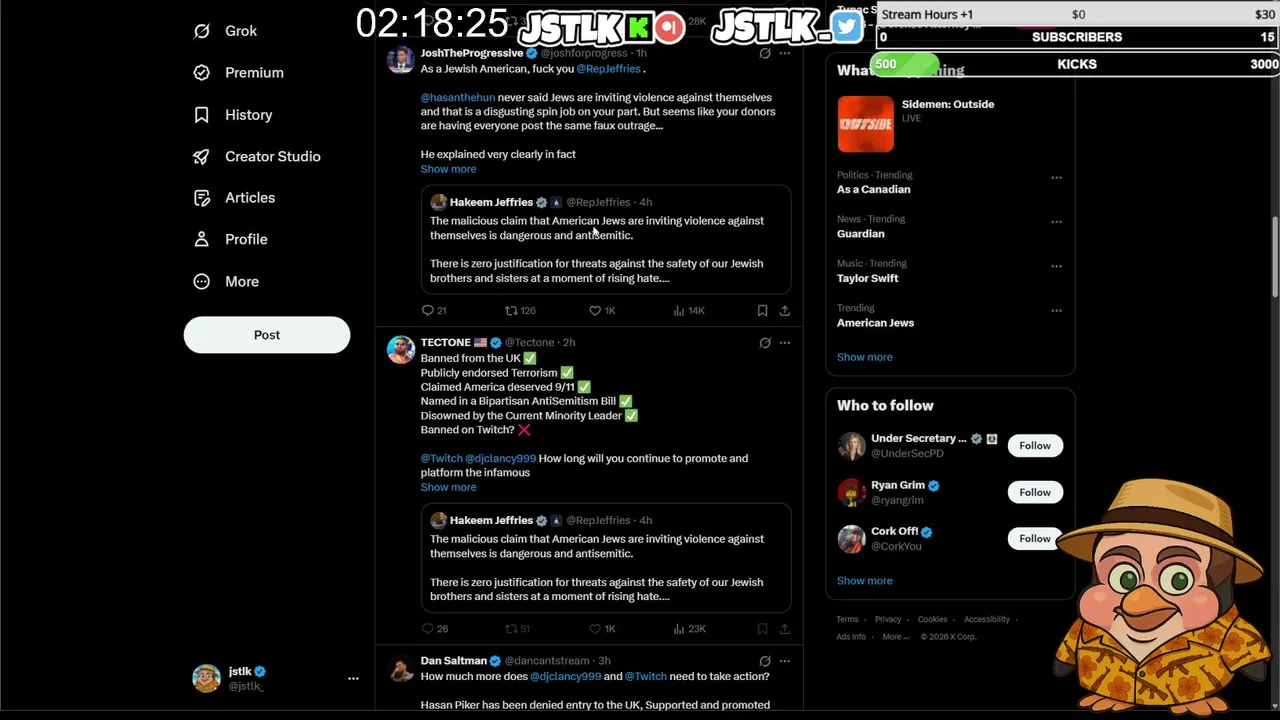Image resolution: width=1280 pixels, height=720 pixels.
Task: Open more options for Guardian trend
Action: [x=1056, y=222]
